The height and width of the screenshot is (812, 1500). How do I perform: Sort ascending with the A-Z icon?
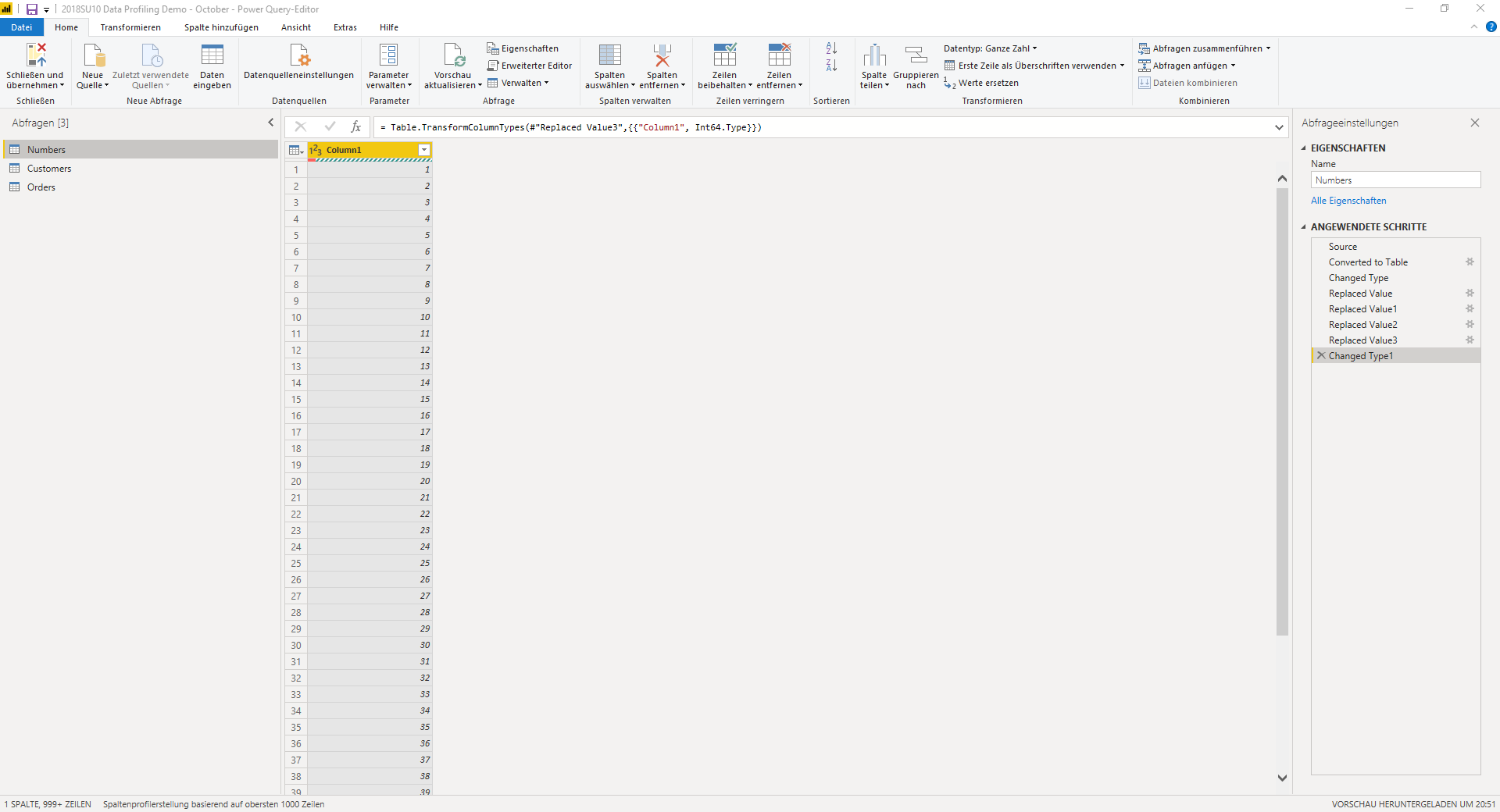point(831,48)
